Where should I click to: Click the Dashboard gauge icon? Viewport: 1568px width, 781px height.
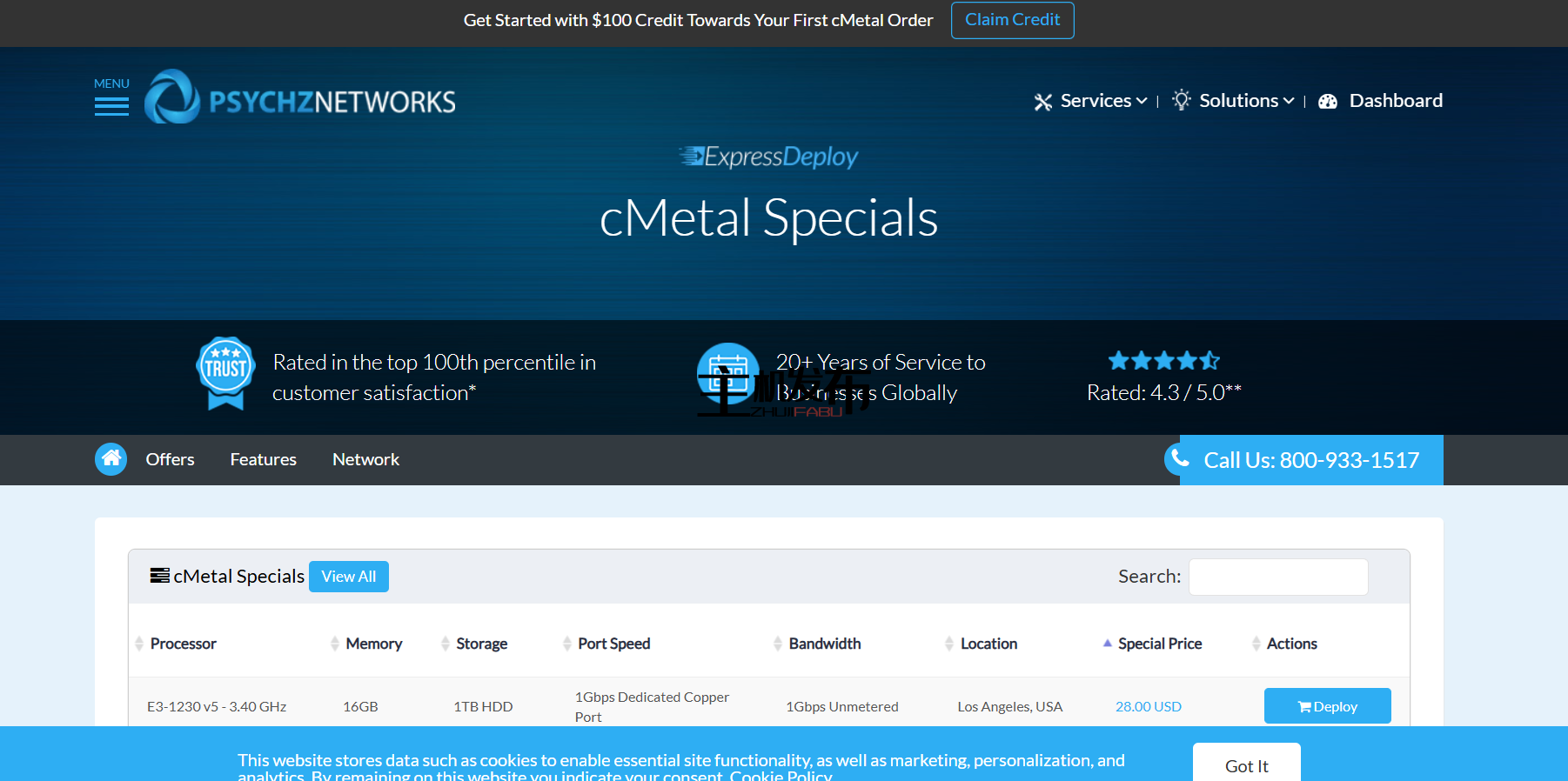pos(1328,102)
